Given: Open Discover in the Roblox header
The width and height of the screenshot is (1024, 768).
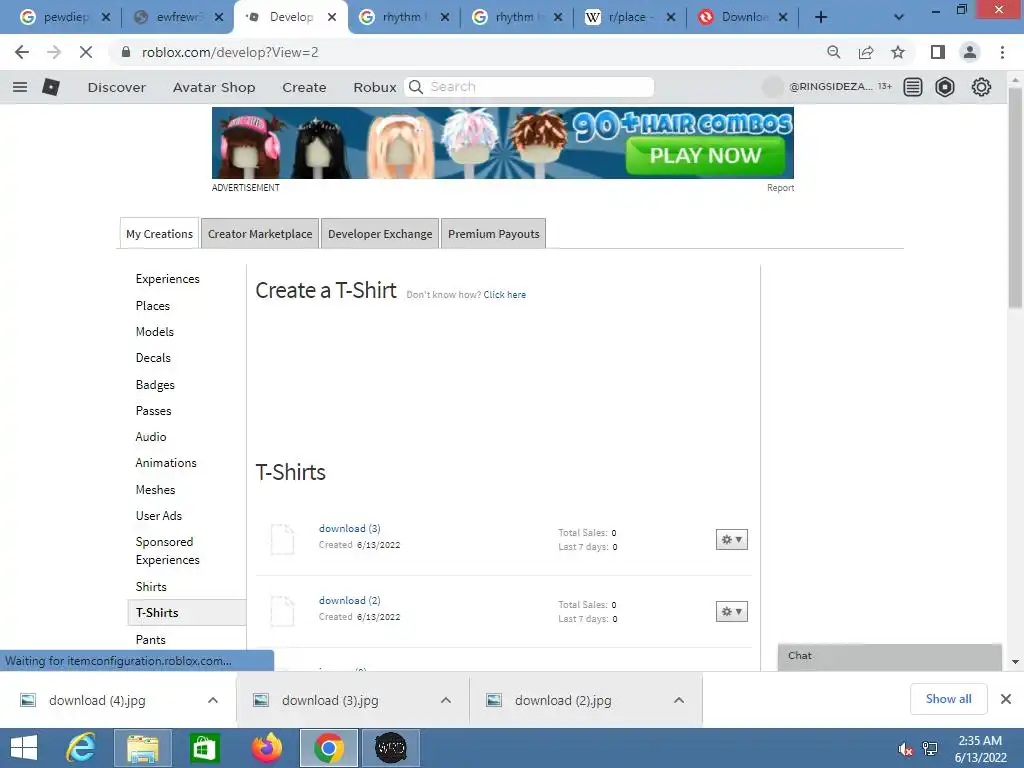Looking at the screenshot, I should click(117, 87).
